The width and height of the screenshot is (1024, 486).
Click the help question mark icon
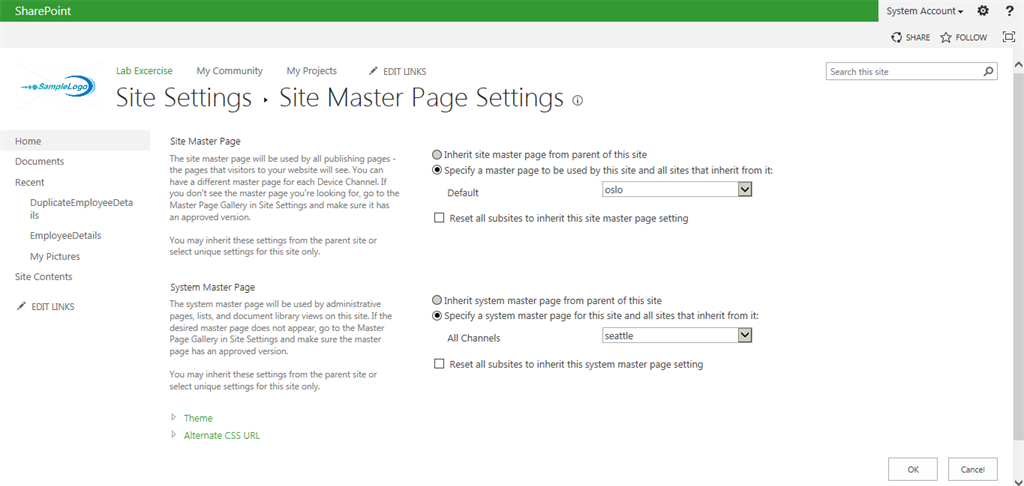pos(1009,11)
